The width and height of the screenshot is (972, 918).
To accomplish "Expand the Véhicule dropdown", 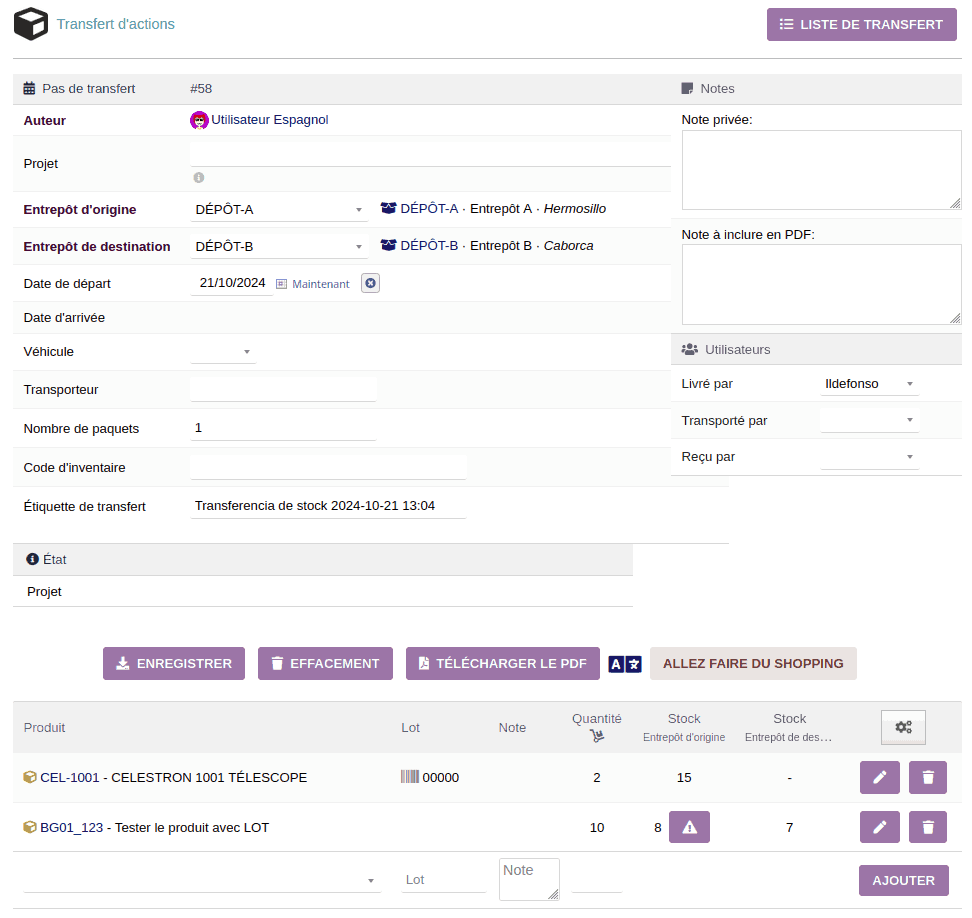I will pyautogui.click(x=223, y=352).
